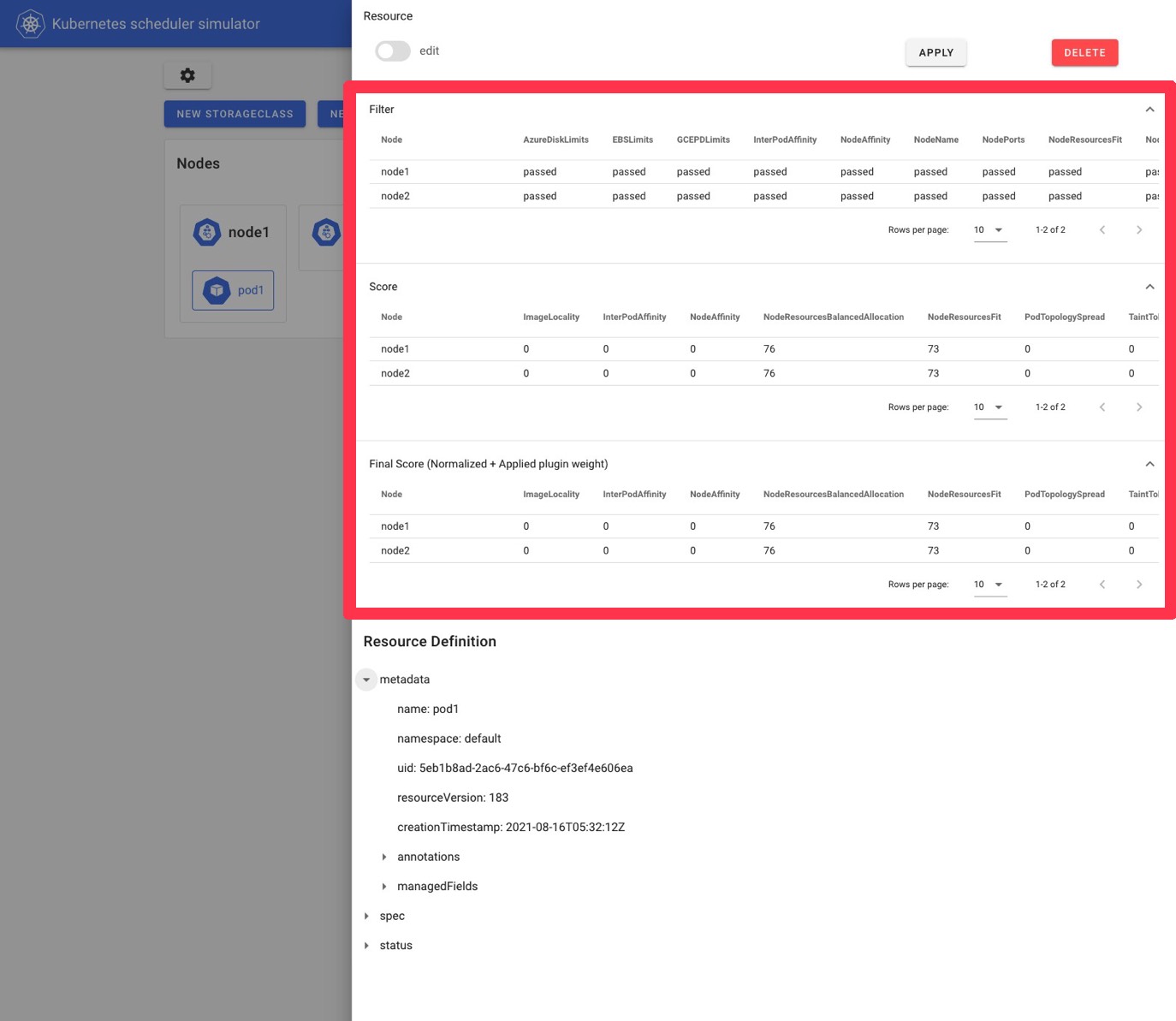Collapse the Filter section chevron

[1149, 110]
